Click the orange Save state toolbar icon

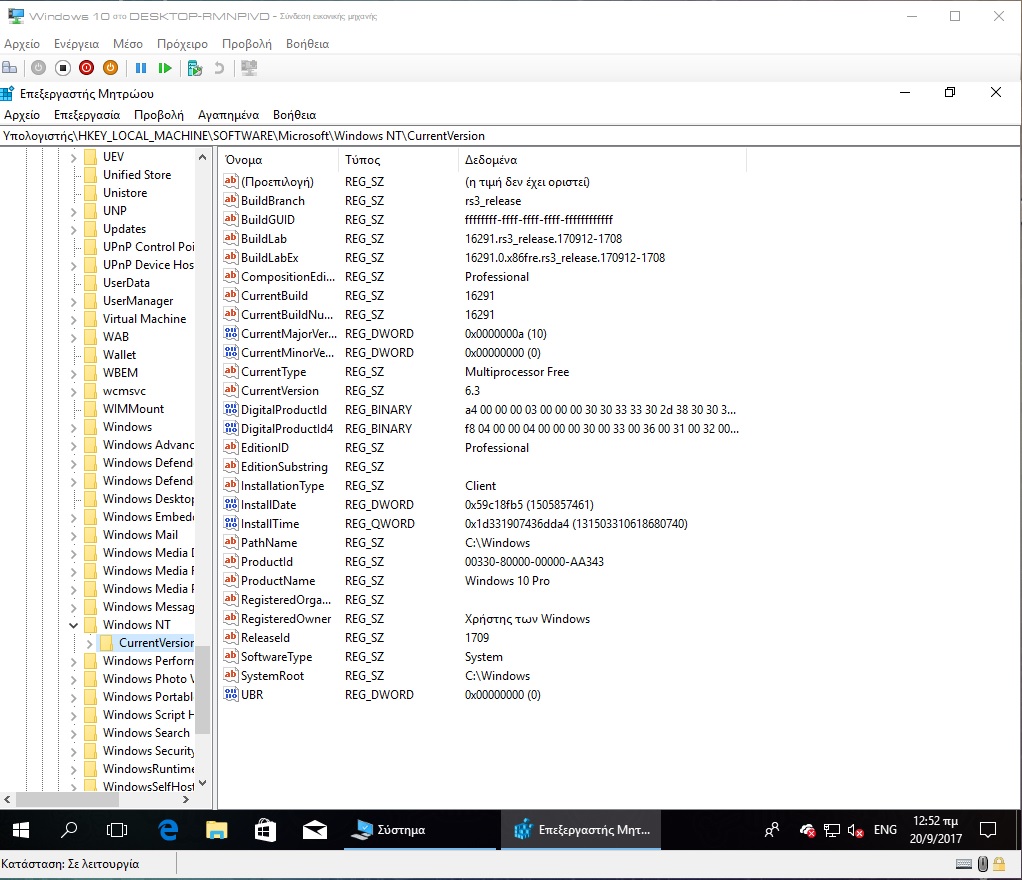[110, 68]
